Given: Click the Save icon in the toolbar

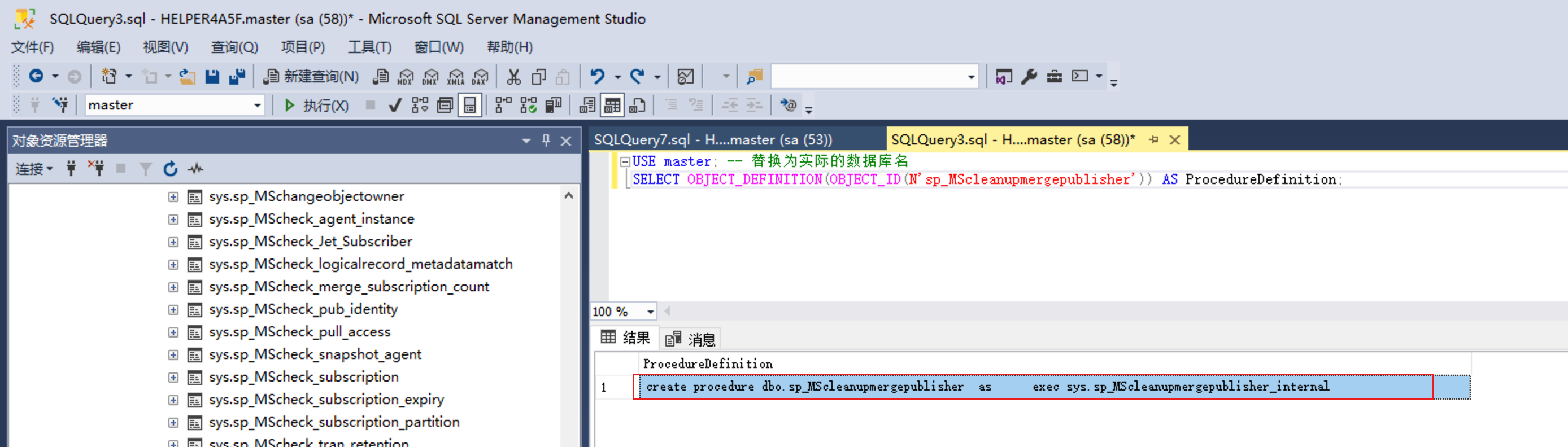Looking at the screenshot, I should click(212, 77).
